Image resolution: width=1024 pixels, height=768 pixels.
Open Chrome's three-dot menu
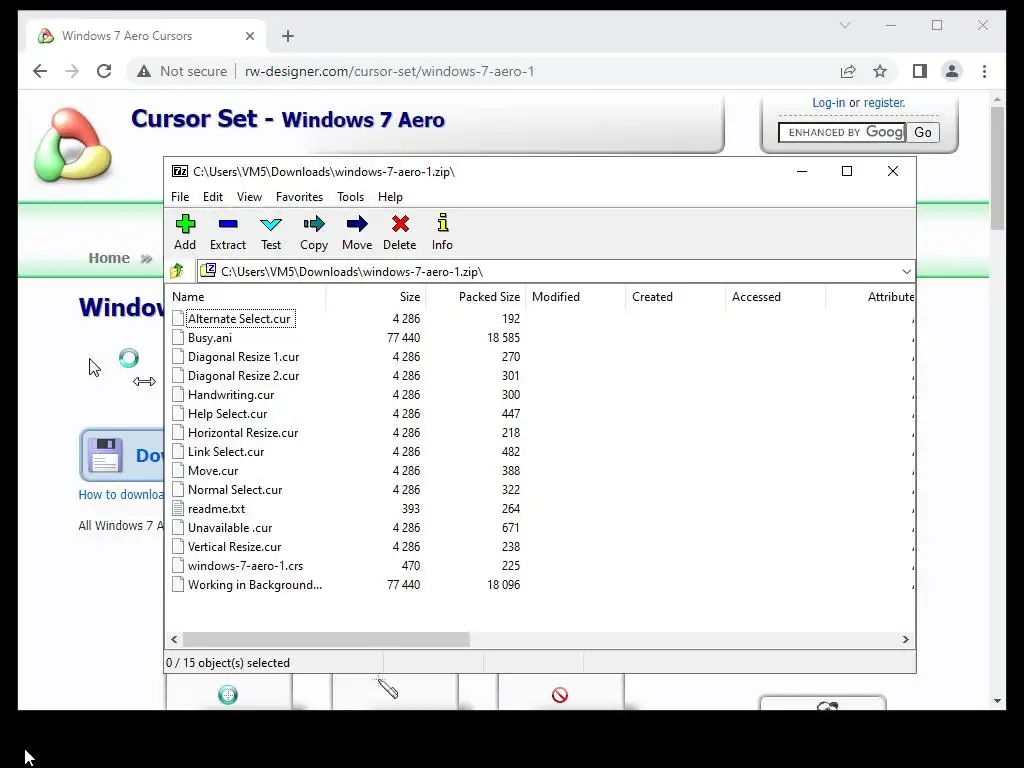click(x=984, y=71)
